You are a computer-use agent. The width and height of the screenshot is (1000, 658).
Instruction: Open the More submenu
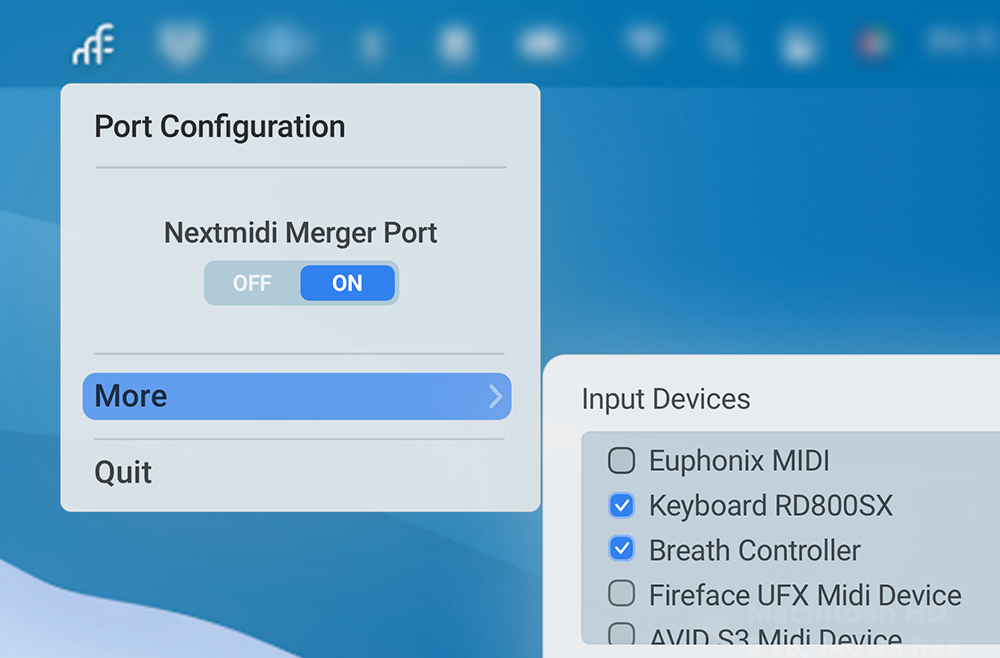click(297, 397)
